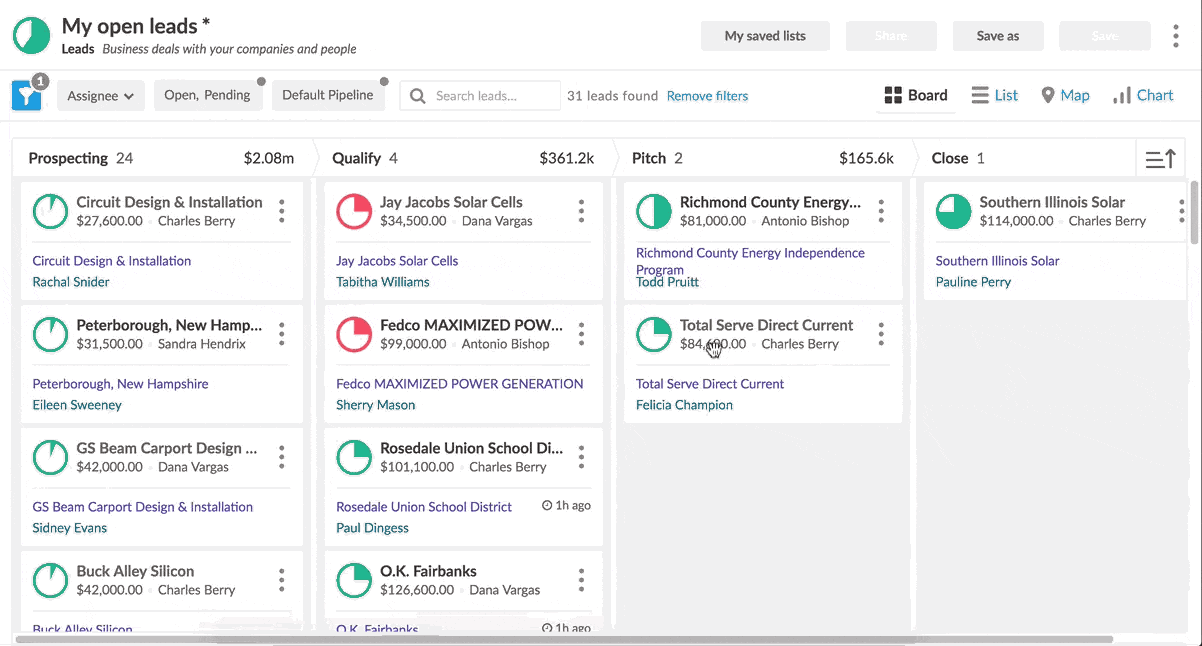
Task: Click the search magnifier icon
Action: pos(419,96)
